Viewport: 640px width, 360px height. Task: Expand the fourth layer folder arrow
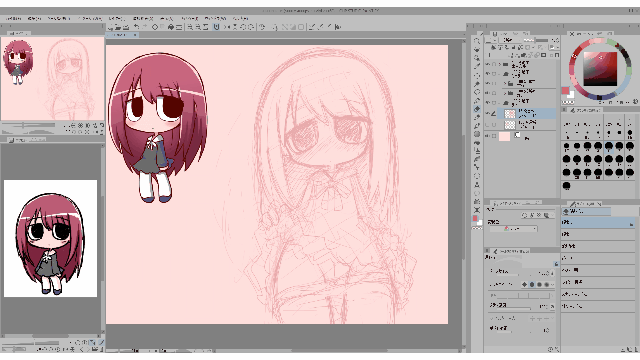(x=505, y=93)
